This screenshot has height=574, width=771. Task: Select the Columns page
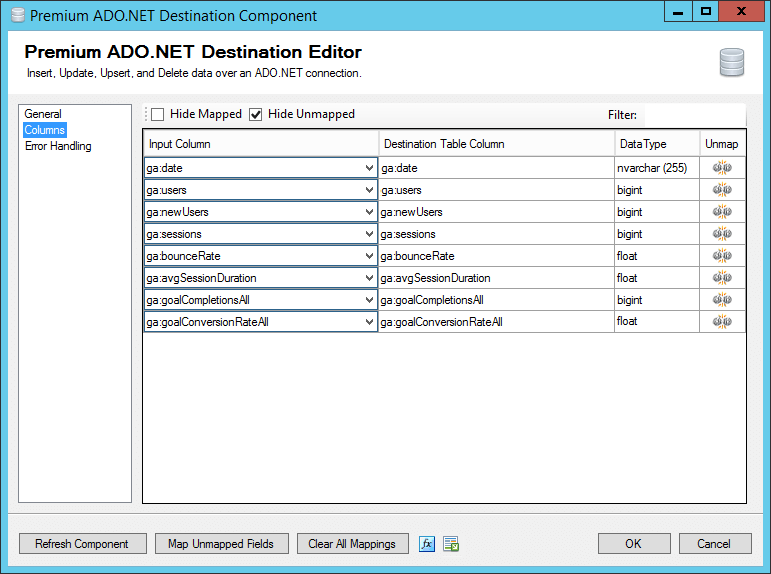pyautogui.click(x=45, y=130)
